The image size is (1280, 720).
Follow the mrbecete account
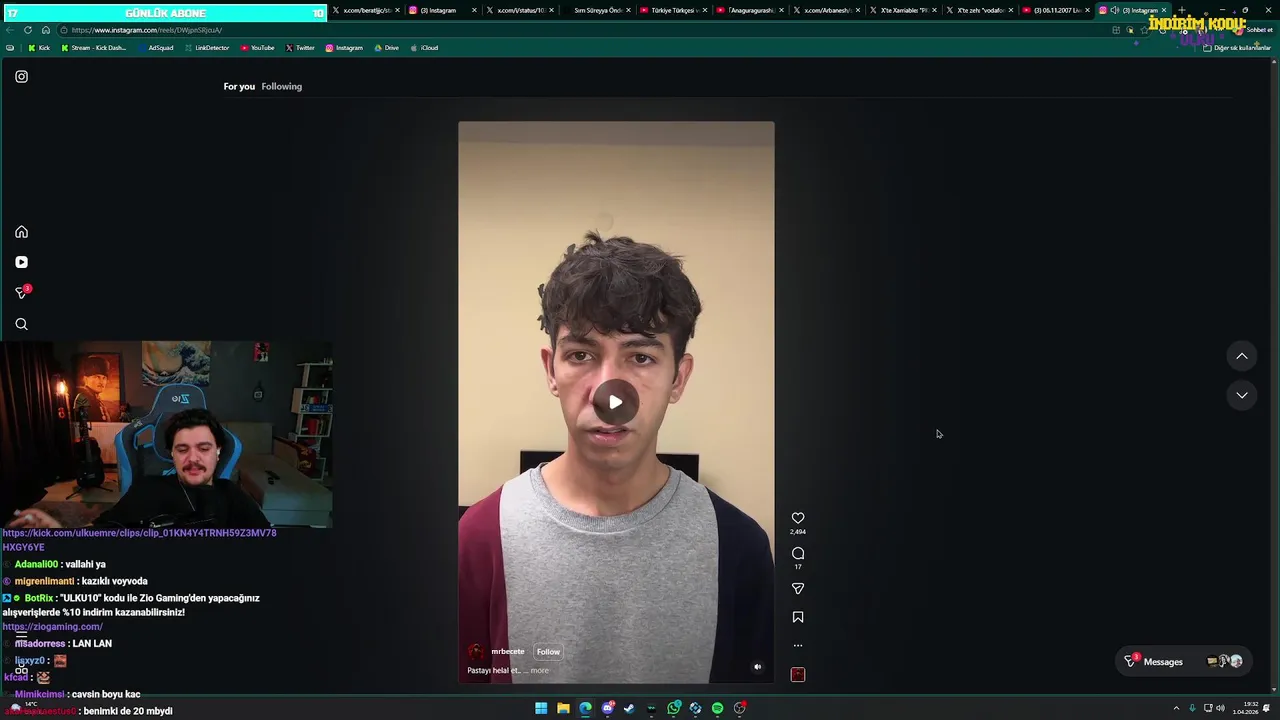pyautogui.click(x=548, y=651)
